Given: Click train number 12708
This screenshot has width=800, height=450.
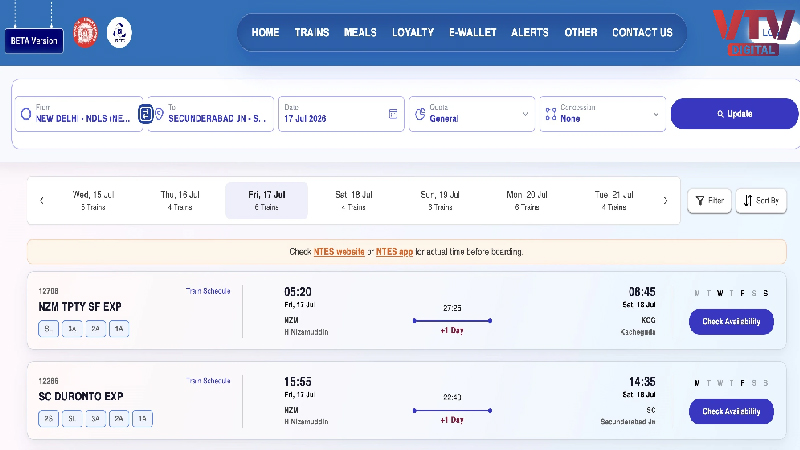Looking at the screenshot, I should [48, 291].
